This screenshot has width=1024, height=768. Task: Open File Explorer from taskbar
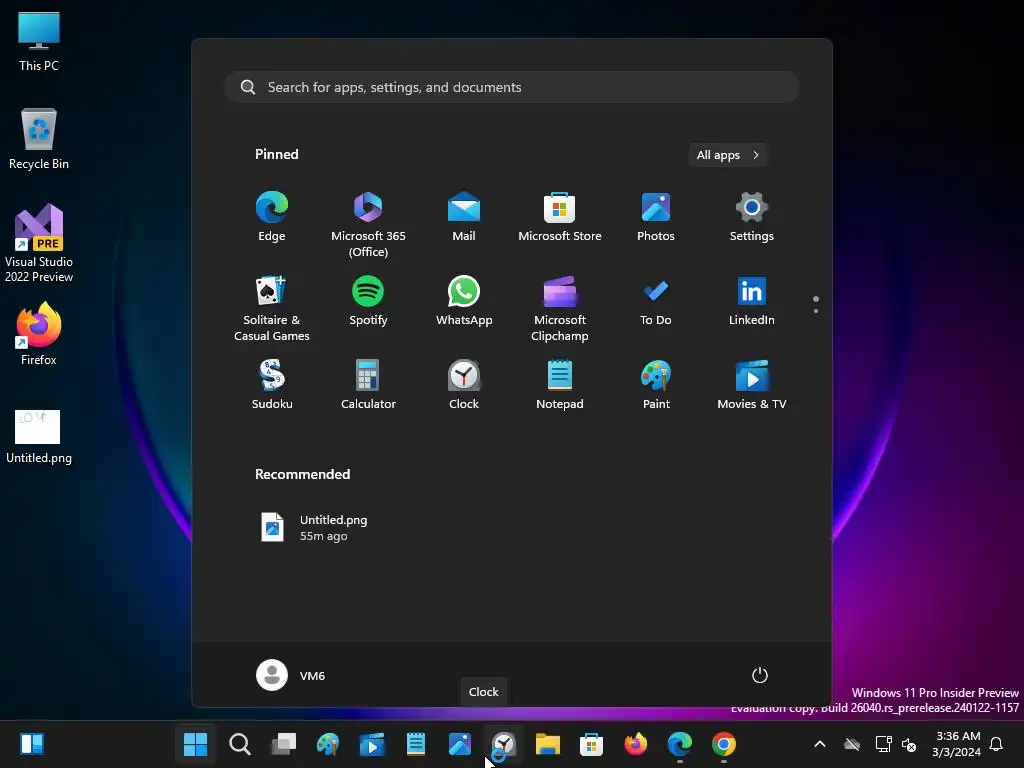547,744
